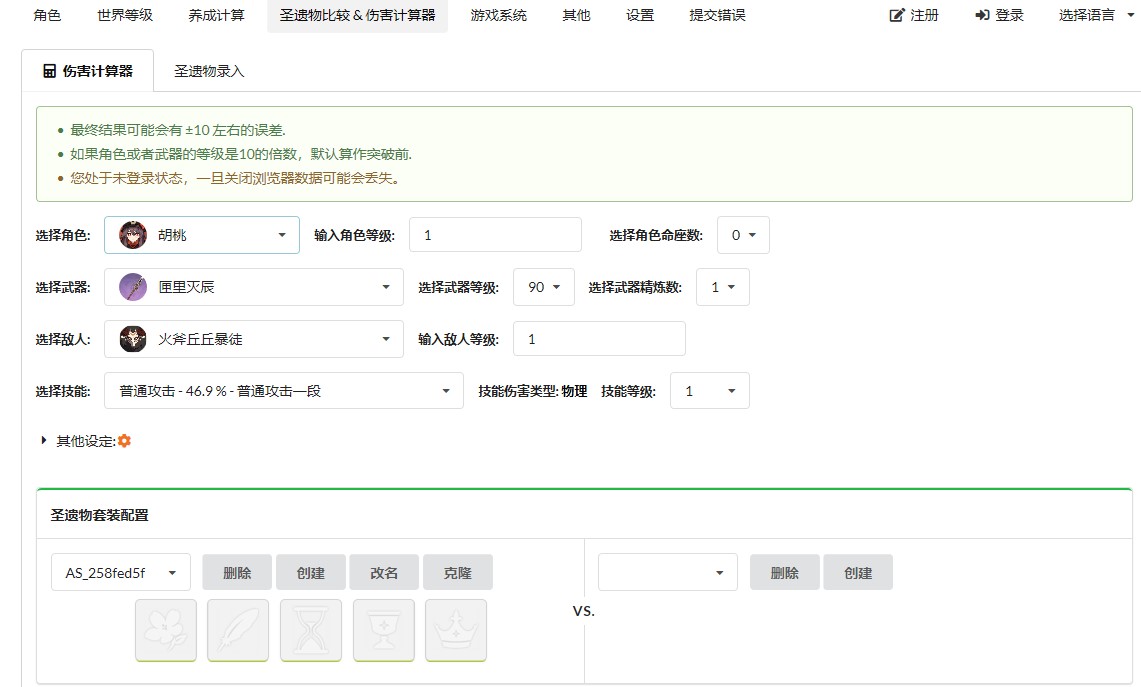Open the enemy dropdown showing 火斧丘丘暴徒
The width and height of the screenshot is (1141, 687).
click(253, 339)
